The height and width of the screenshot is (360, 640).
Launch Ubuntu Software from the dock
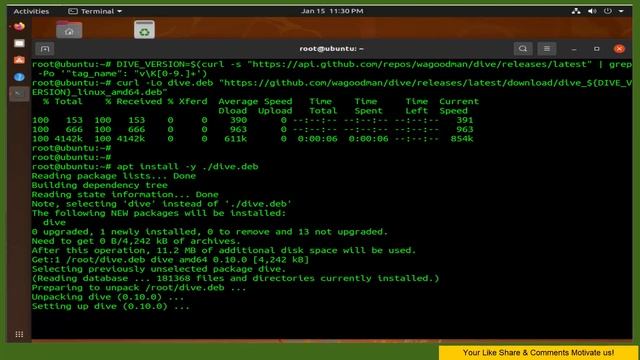pyautogui.click(x=19, y=60)
